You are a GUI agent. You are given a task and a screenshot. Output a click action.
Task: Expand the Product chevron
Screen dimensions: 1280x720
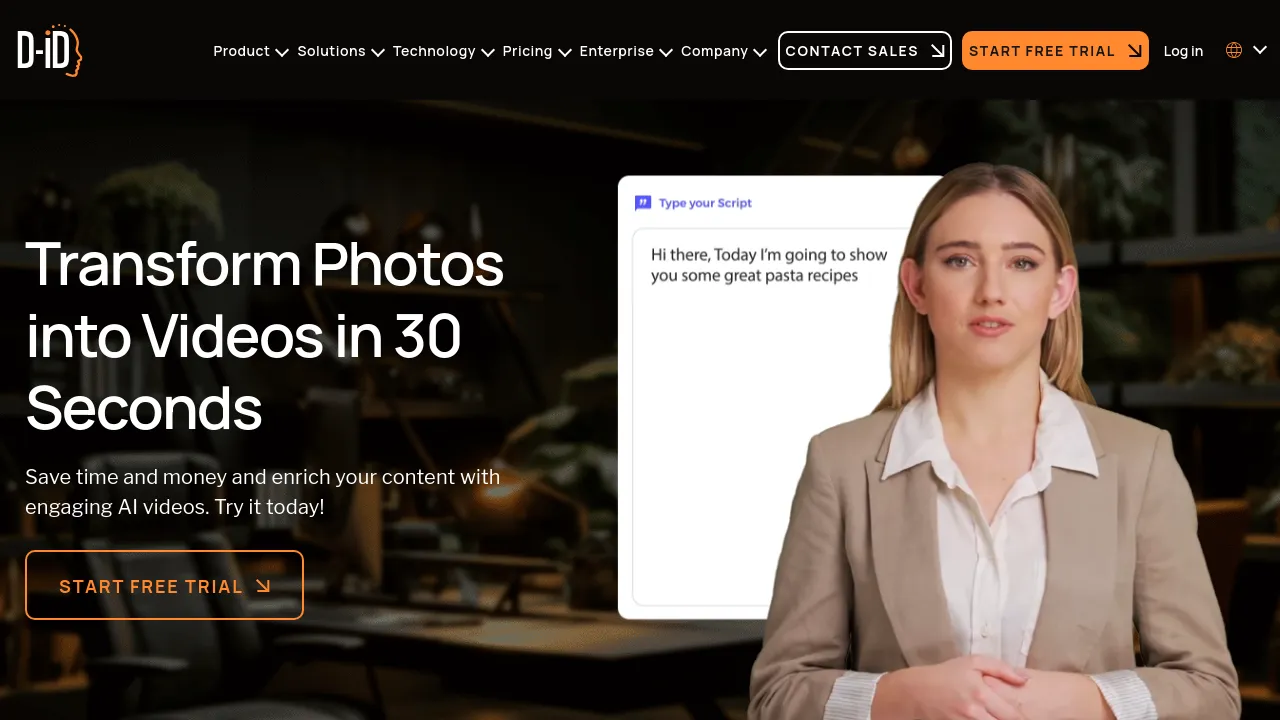tap(282, 52)
